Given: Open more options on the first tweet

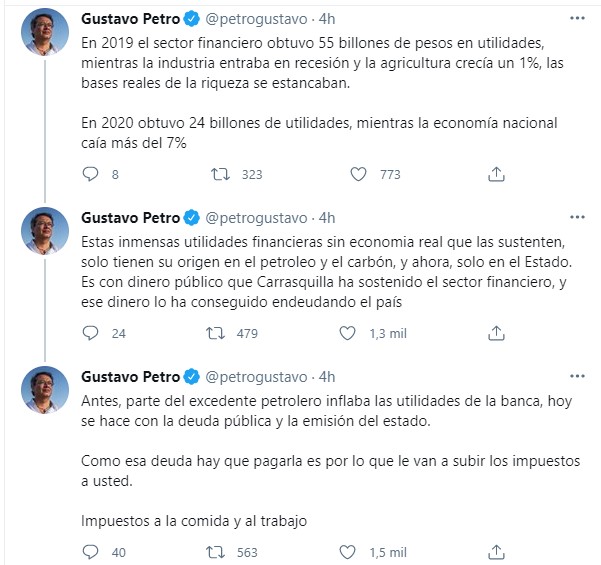Looking at the screenshot, I should click(577, 19).
